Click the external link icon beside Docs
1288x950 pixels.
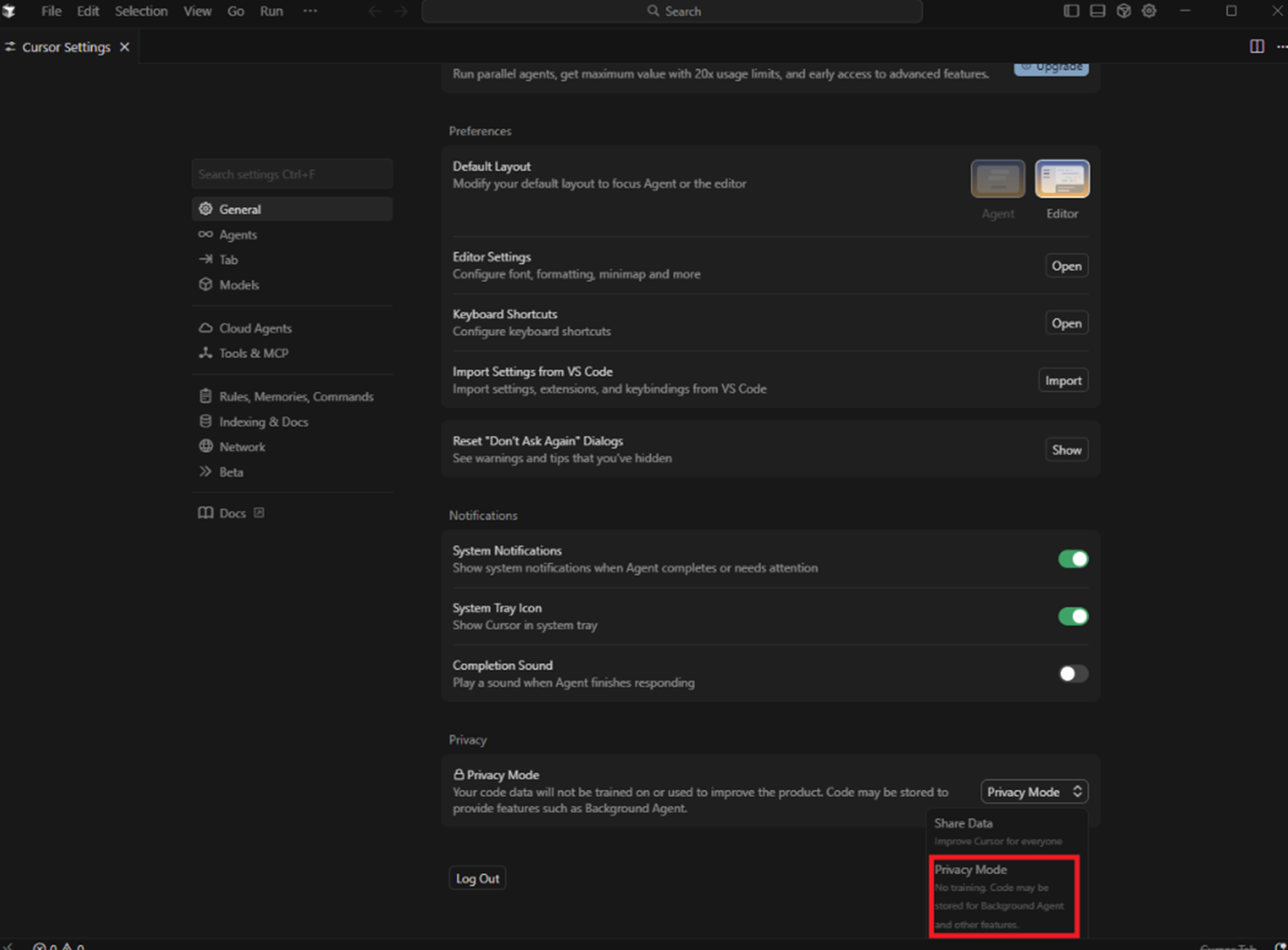[x=259, y=513]
